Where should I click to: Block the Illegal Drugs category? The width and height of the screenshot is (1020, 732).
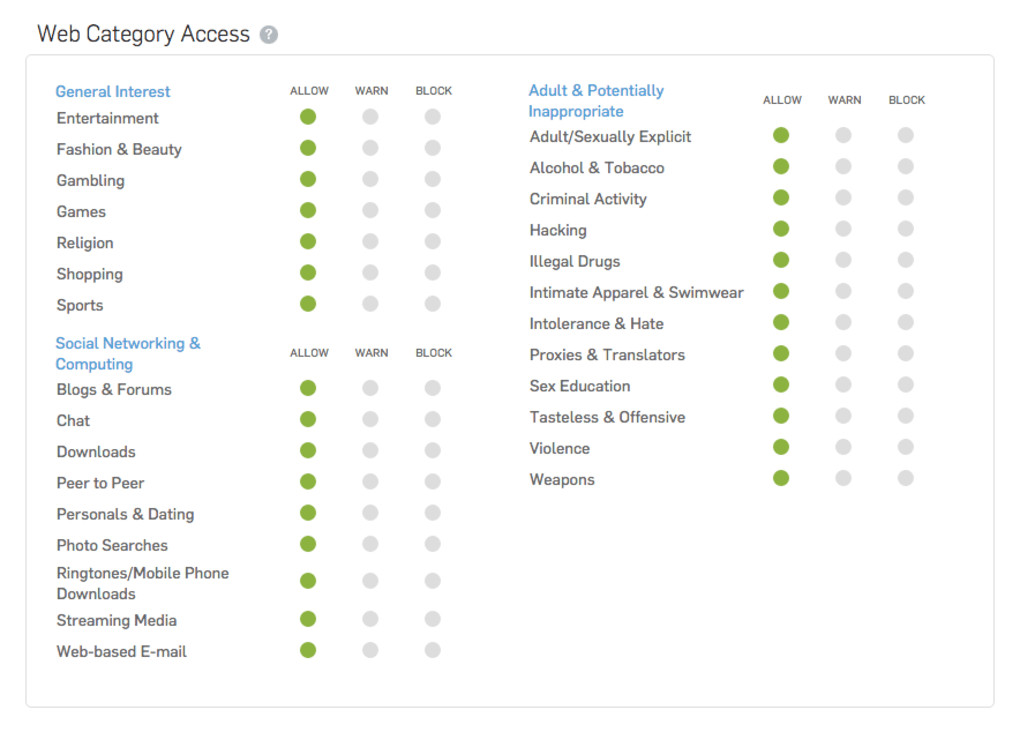(x=905, y=260)
